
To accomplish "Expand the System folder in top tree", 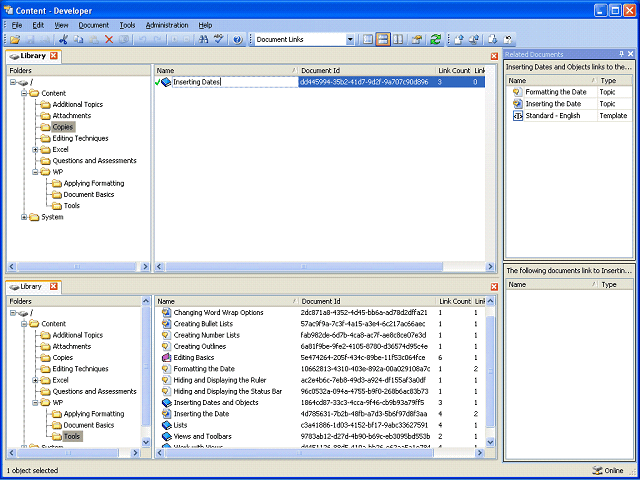I will pyautogui.click(x=24, y=217).
